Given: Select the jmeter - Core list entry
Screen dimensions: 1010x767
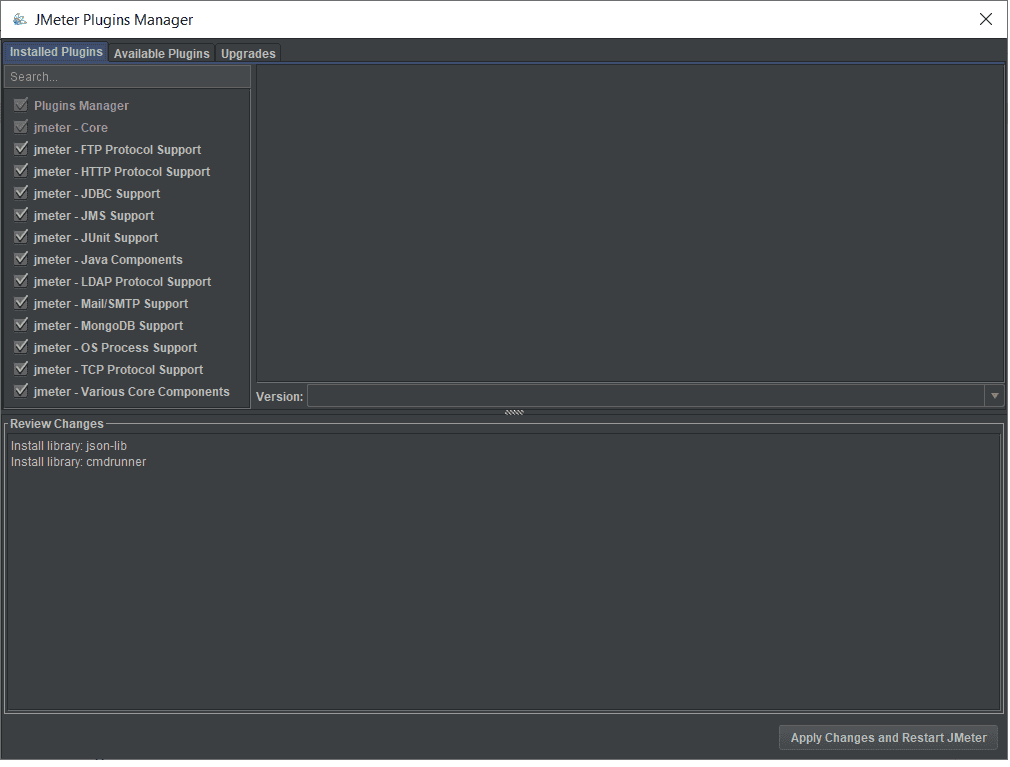Looking at the screenshot, I should [x=70, y=128].
